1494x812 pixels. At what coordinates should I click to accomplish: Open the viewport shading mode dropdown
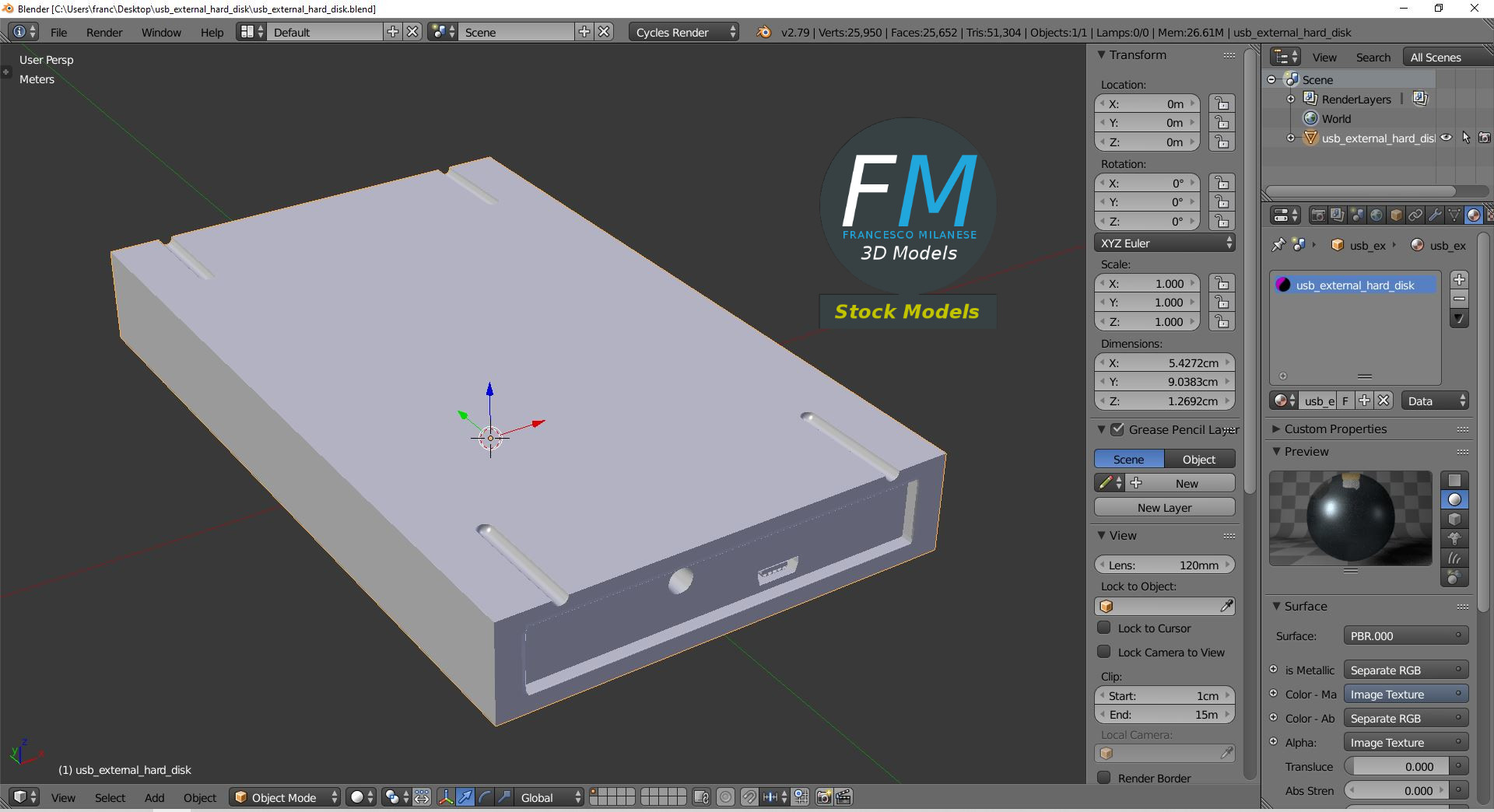[x=361, y=797]
